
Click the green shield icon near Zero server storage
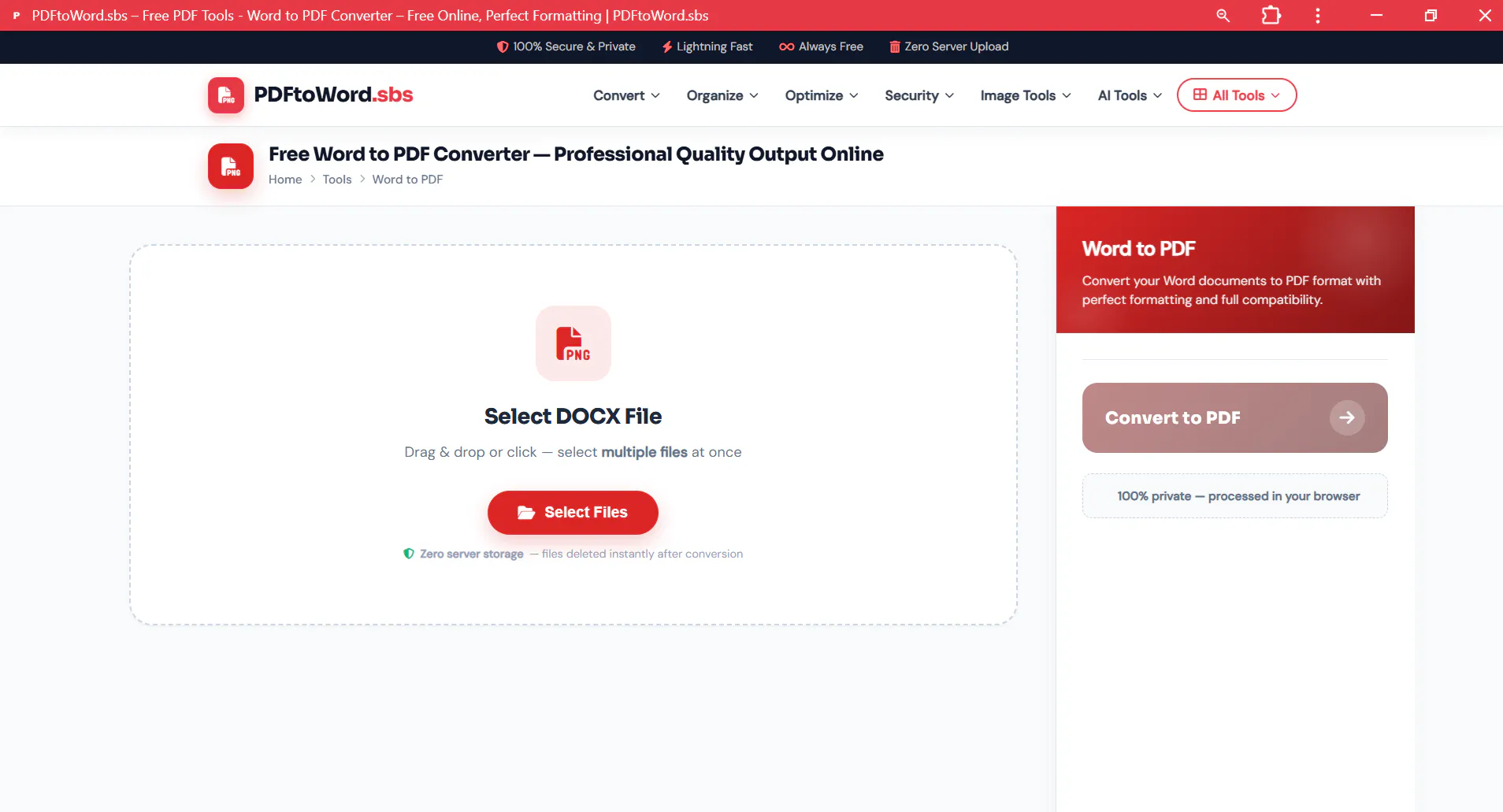point(409,554)
